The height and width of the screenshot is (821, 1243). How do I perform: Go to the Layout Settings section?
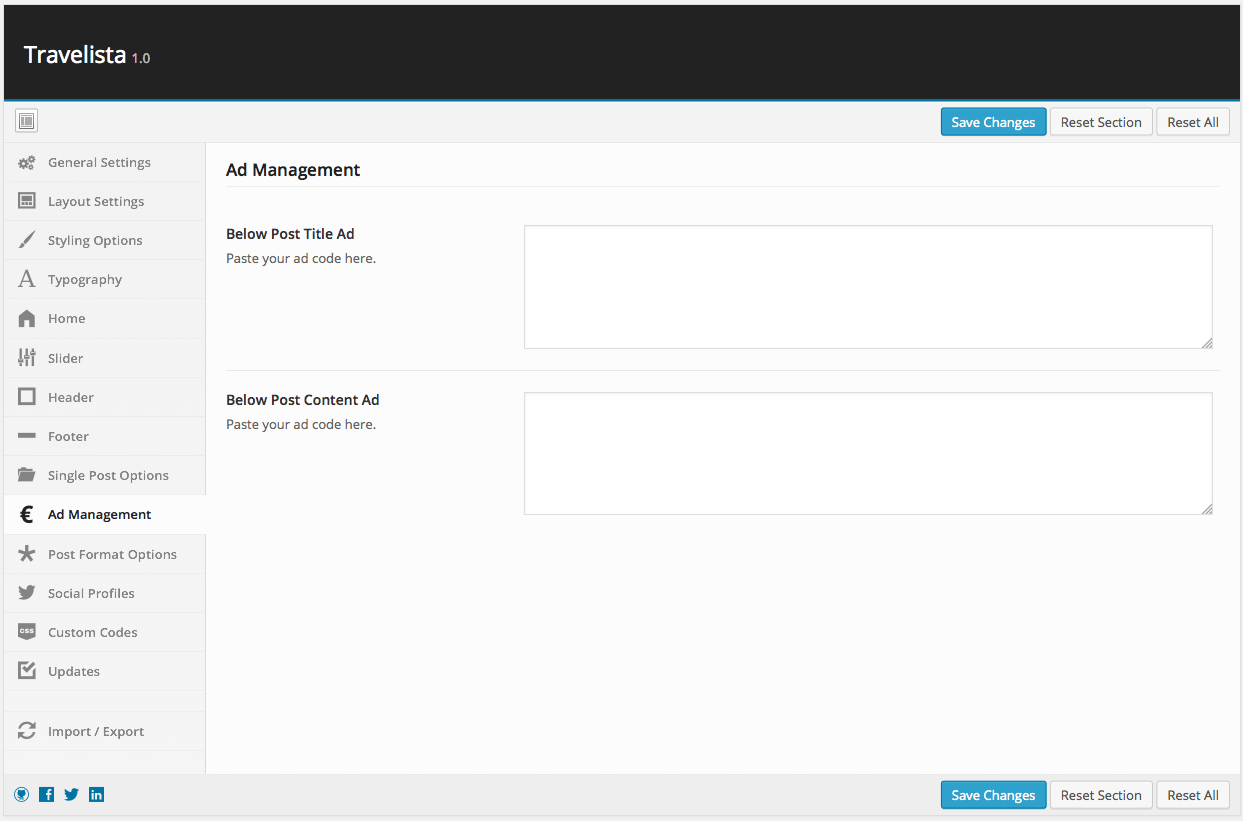coord(105,201)
